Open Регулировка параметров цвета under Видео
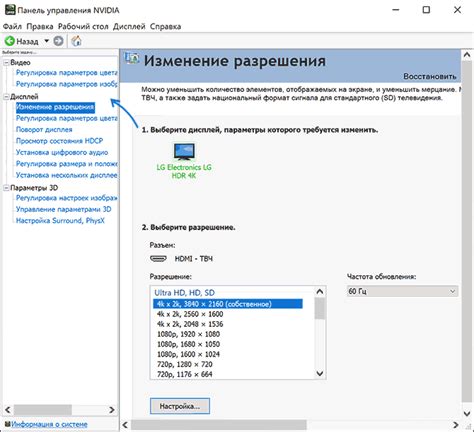 [x=66, y=73]
